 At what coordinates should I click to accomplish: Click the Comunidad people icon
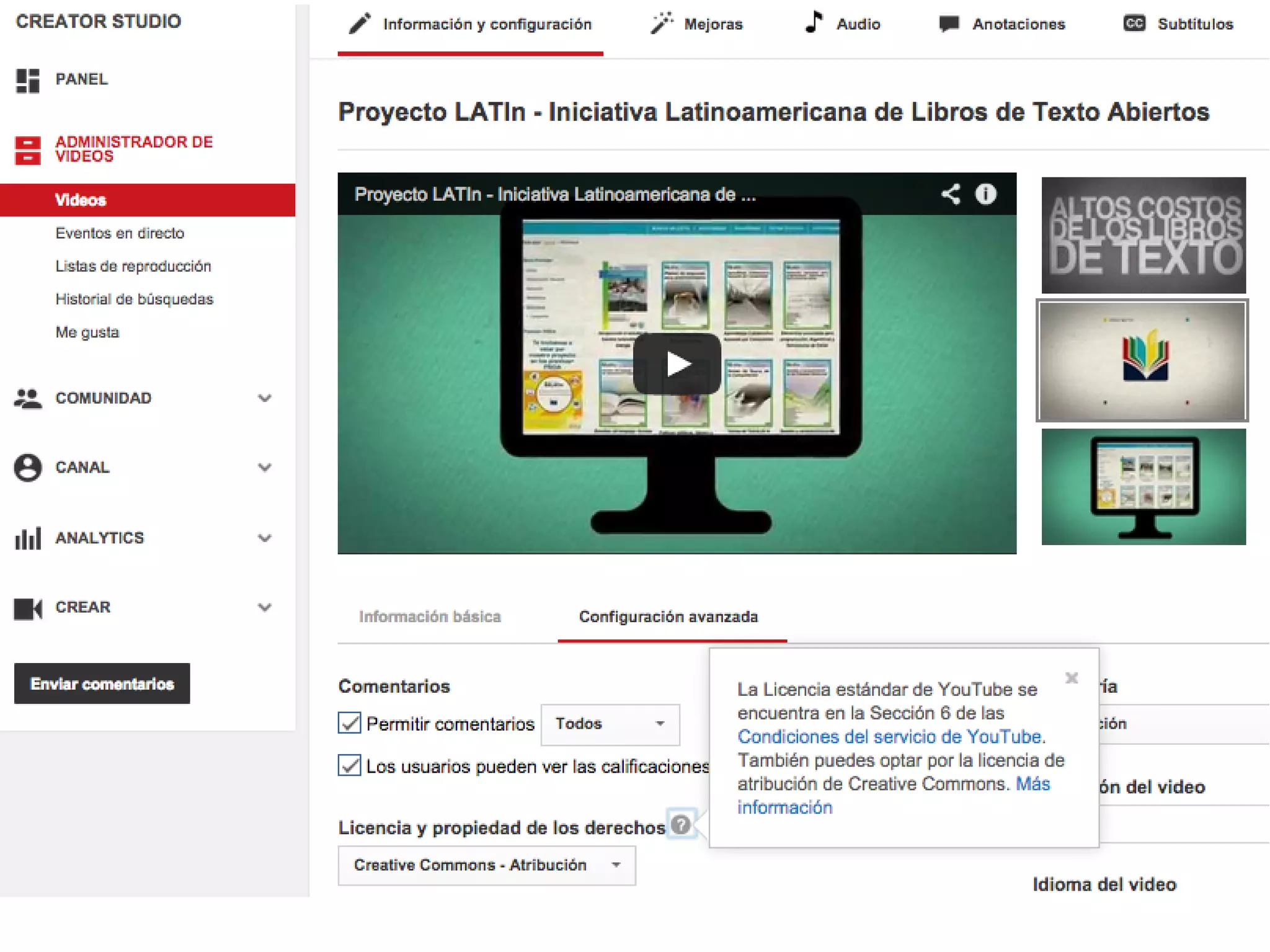tap(28, 398)
